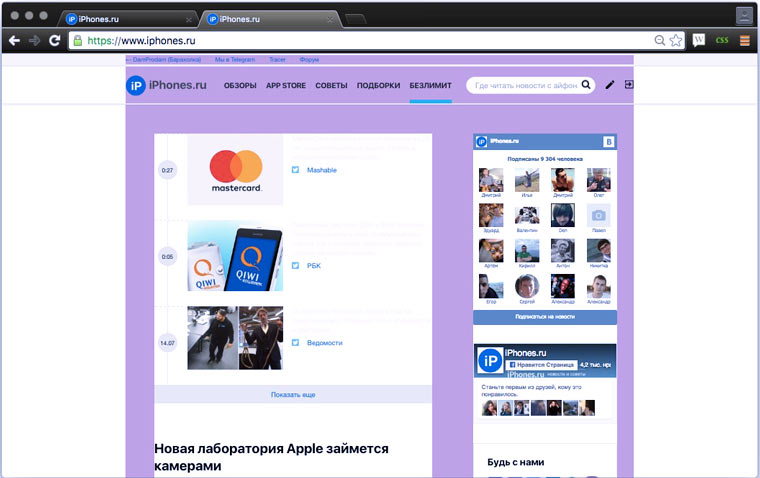This screenshot has width=760, height=478.
Task: Click the iPhones.ru title in the Facebook widget
Action: click(525, 353)
